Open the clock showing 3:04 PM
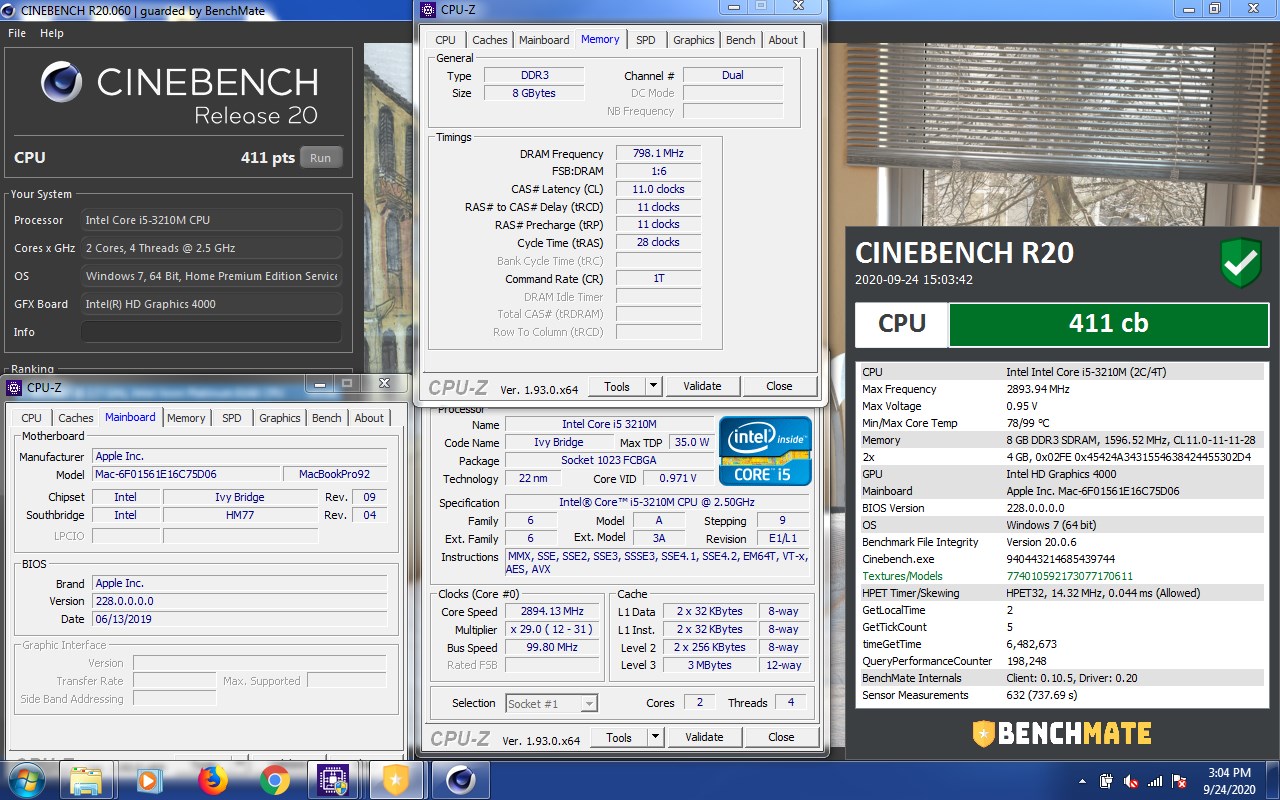 pos(1228,780)
